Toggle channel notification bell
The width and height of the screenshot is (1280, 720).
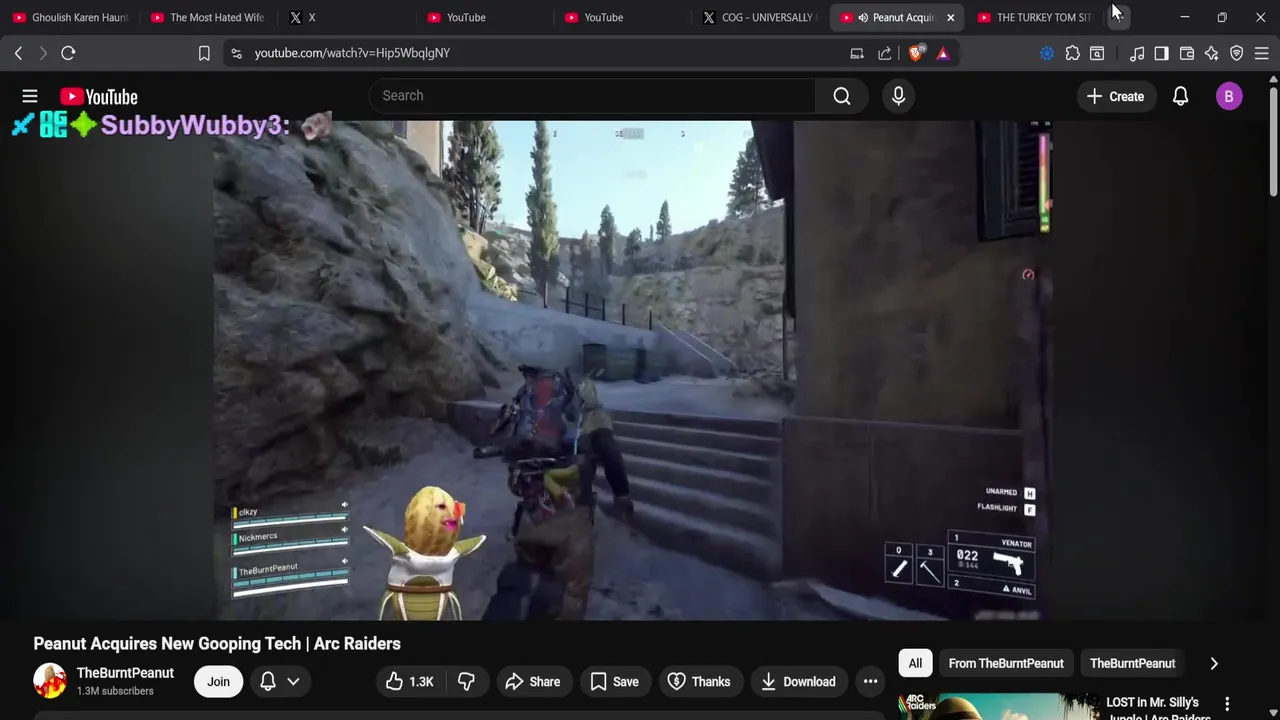(x=268, y=682)
